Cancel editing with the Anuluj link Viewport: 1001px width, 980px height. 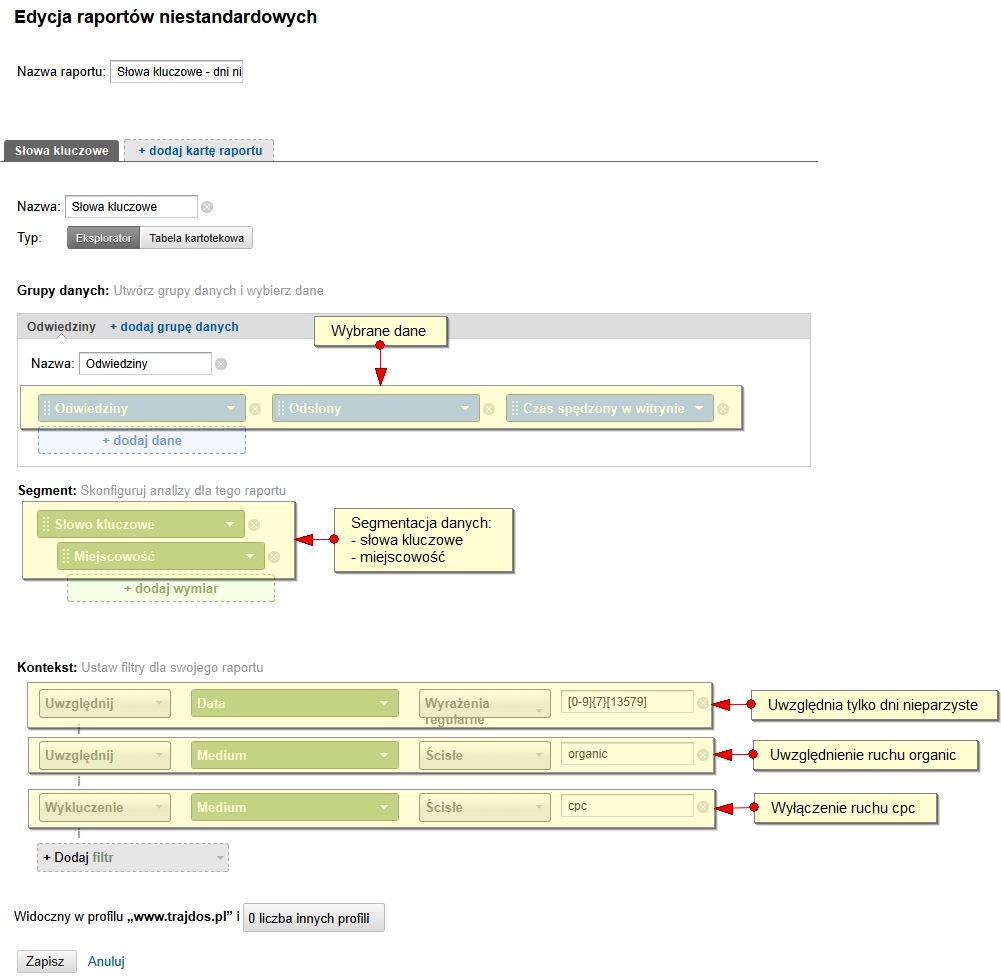pyautogui.click(x=106, y=961)
